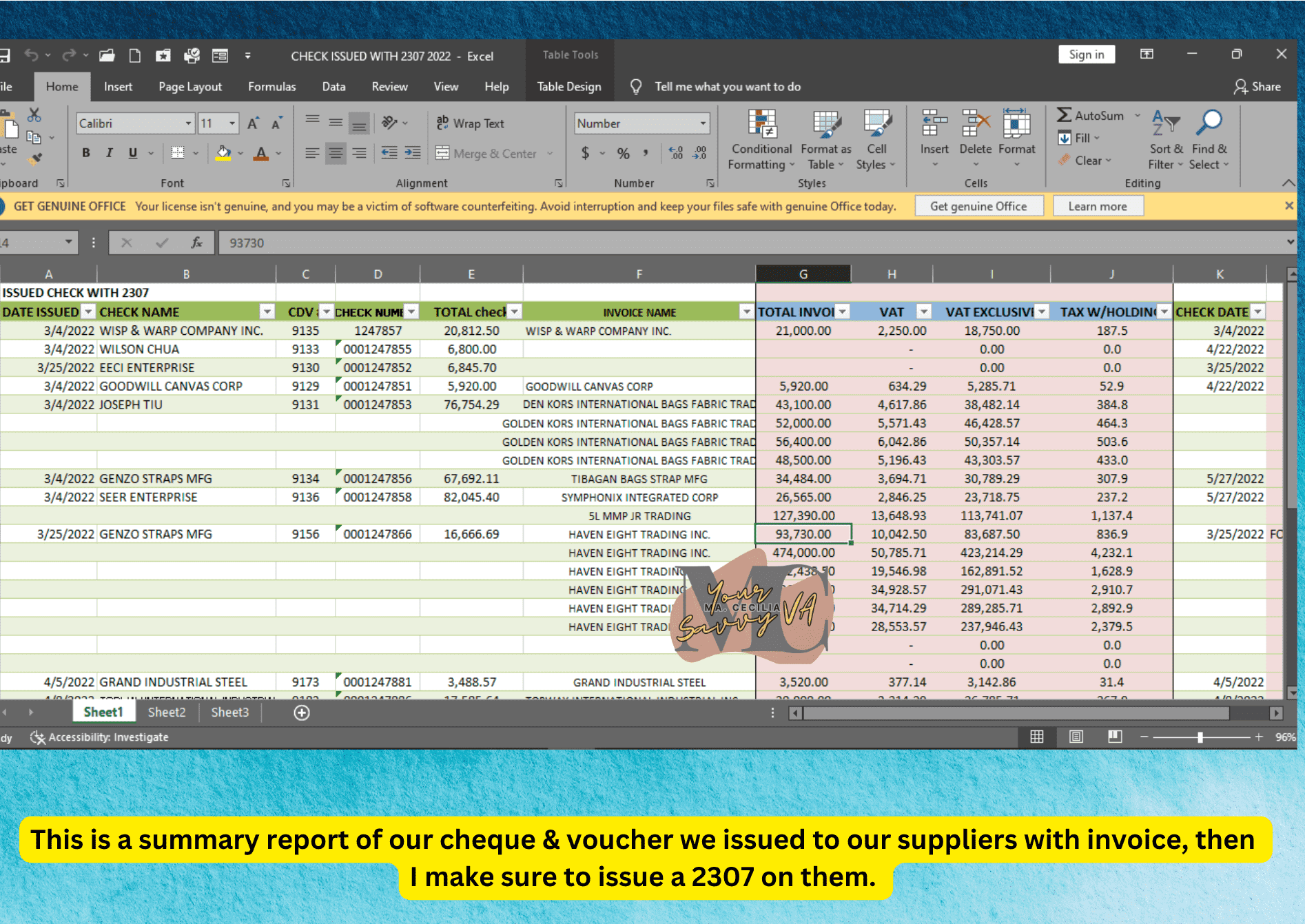Viewport: 1305px width, 924px height.
Task: Open the Format cells menu
Action: [1016, 140]
